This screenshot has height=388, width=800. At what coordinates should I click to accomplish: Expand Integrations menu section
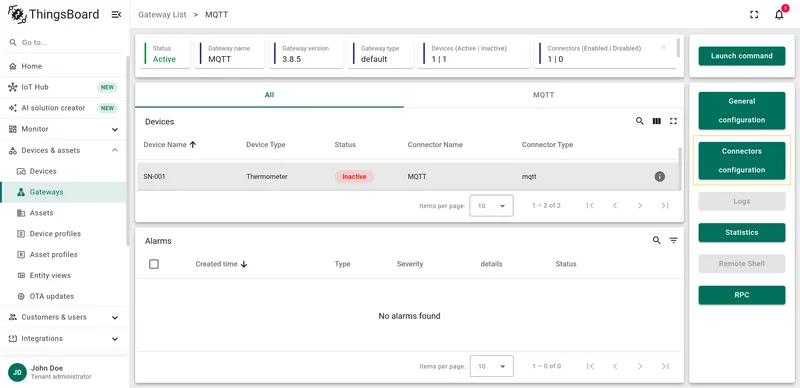click(x=63, y=338)
